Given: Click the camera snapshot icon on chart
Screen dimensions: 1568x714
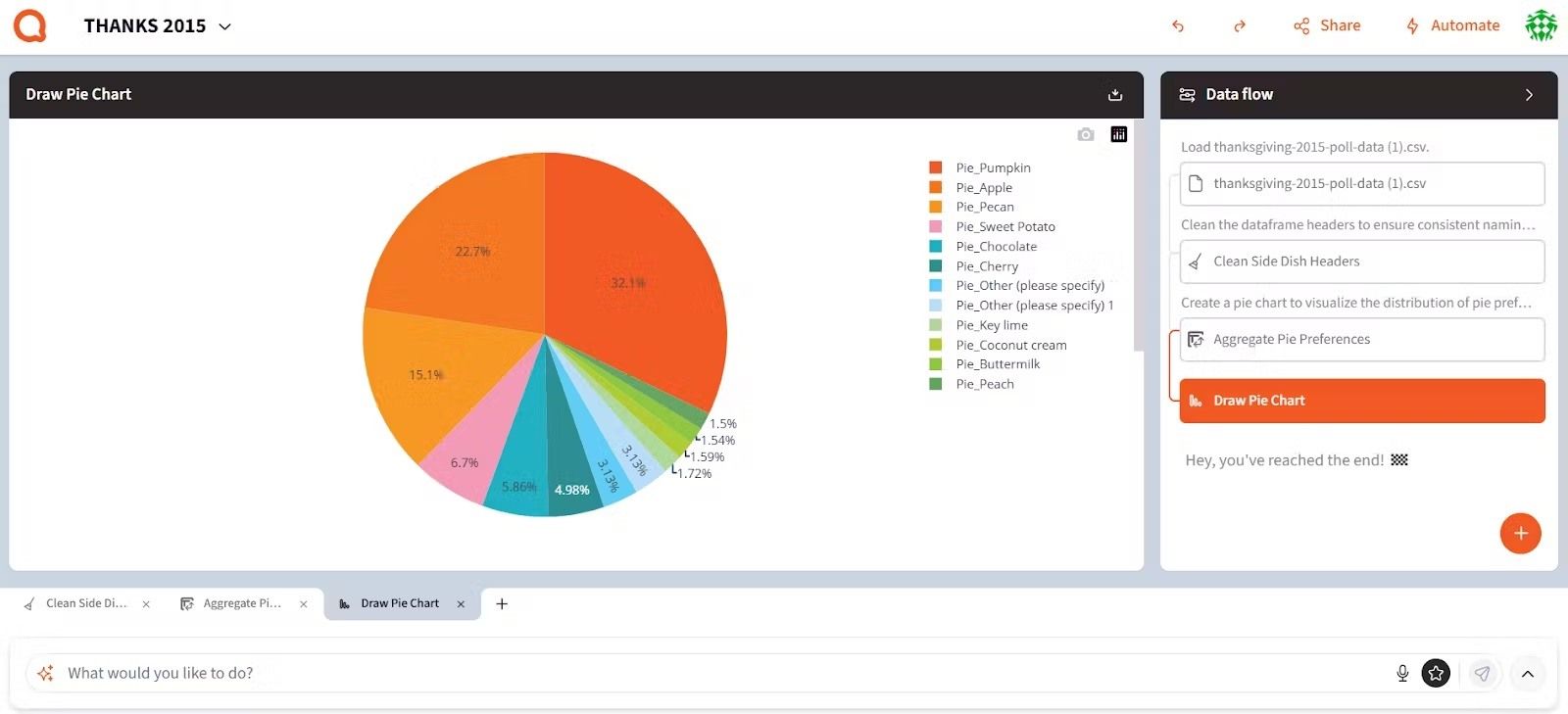Looking at the screenshot, I should (x=1085, y=135).
